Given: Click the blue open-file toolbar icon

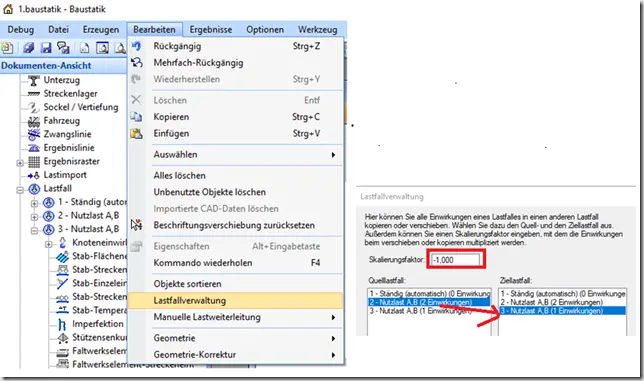Looking at the screenshot, I should (28, 48).
